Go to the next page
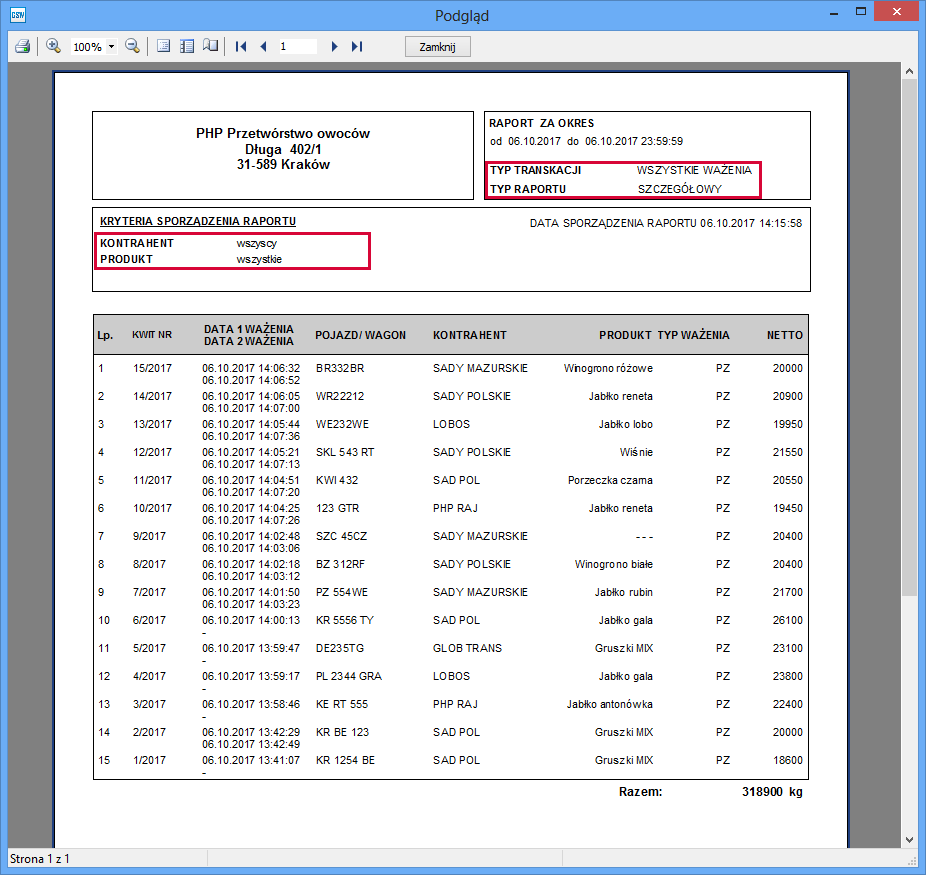 [x=334, y=47]
